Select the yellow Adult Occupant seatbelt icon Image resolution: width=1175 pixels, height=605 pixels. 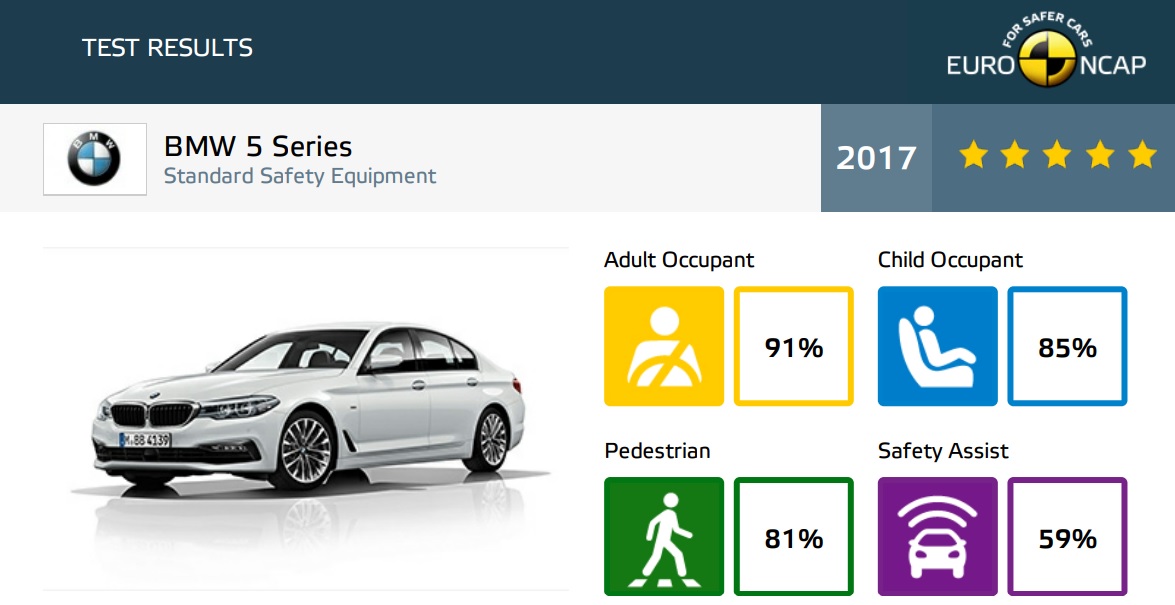pos(664,346)
